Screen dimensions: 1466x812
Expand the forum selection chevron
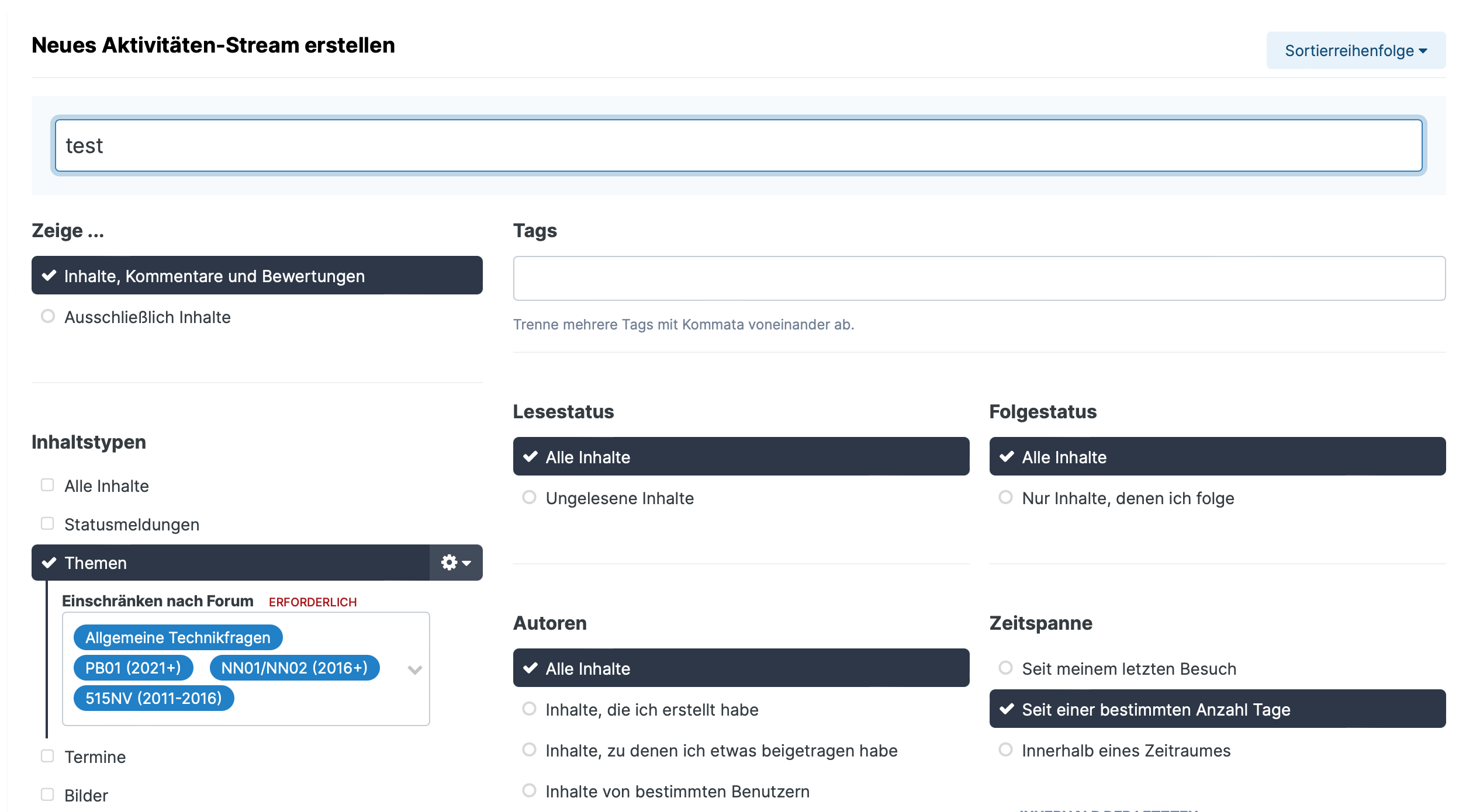[414, 669]
